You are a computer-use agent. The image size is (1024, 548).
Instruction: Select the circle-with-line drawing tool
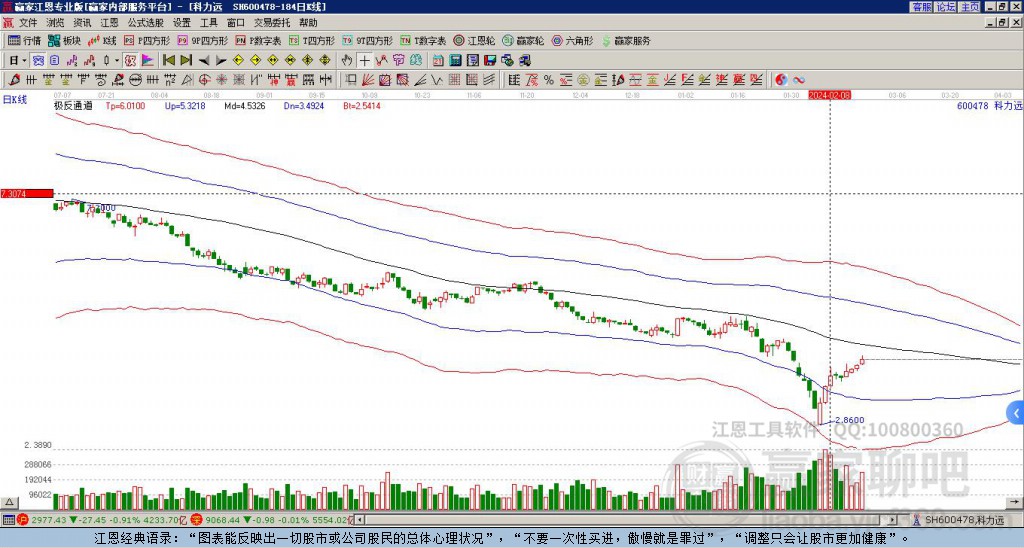(x=135, y=80)
